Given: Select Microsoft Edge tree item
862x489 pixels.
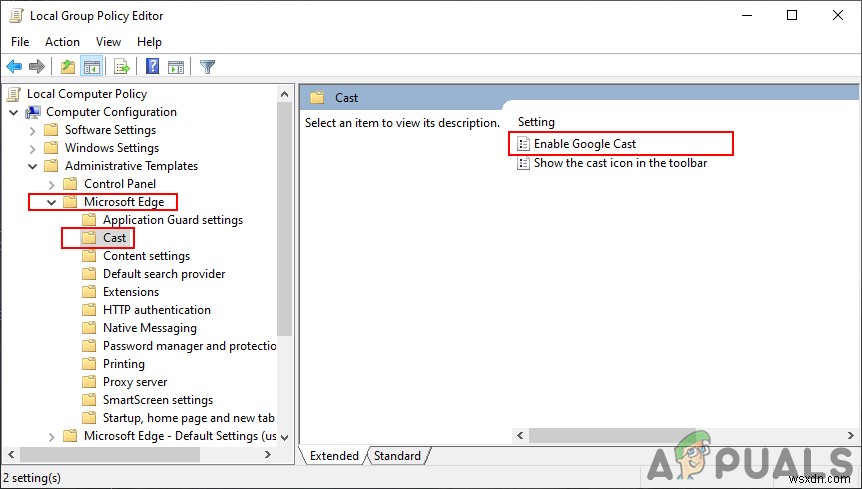Looking at the screenshot, I should tap(124, 202).
